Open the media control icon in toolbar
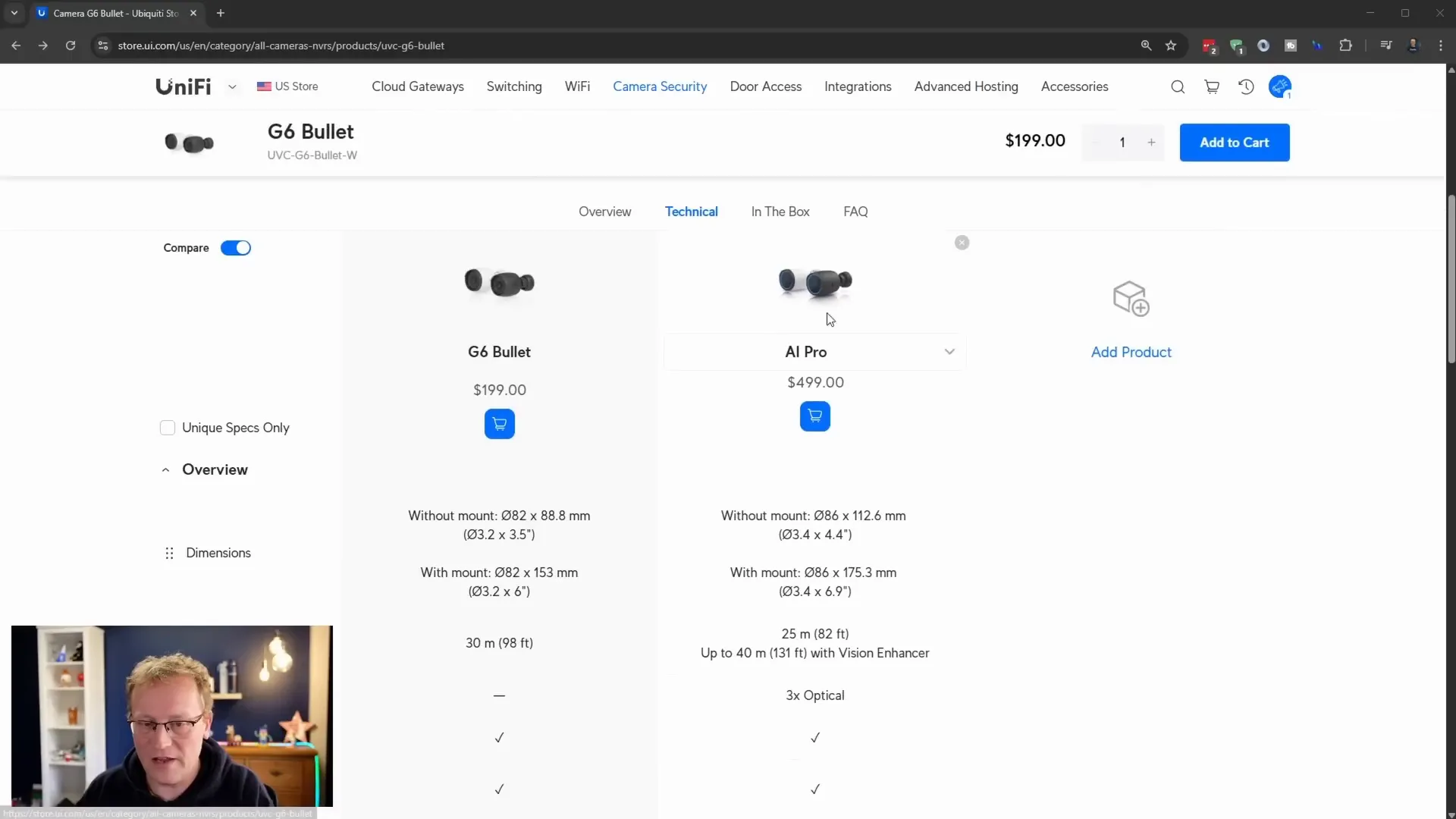This screenshot has width=1456, height=819. [x=1386, y=45]
